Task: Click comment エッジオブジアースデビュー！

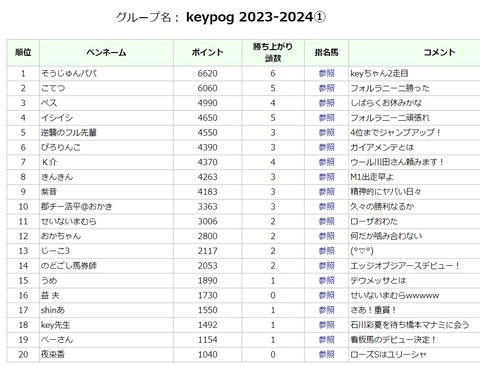Action: coord(405,266)
